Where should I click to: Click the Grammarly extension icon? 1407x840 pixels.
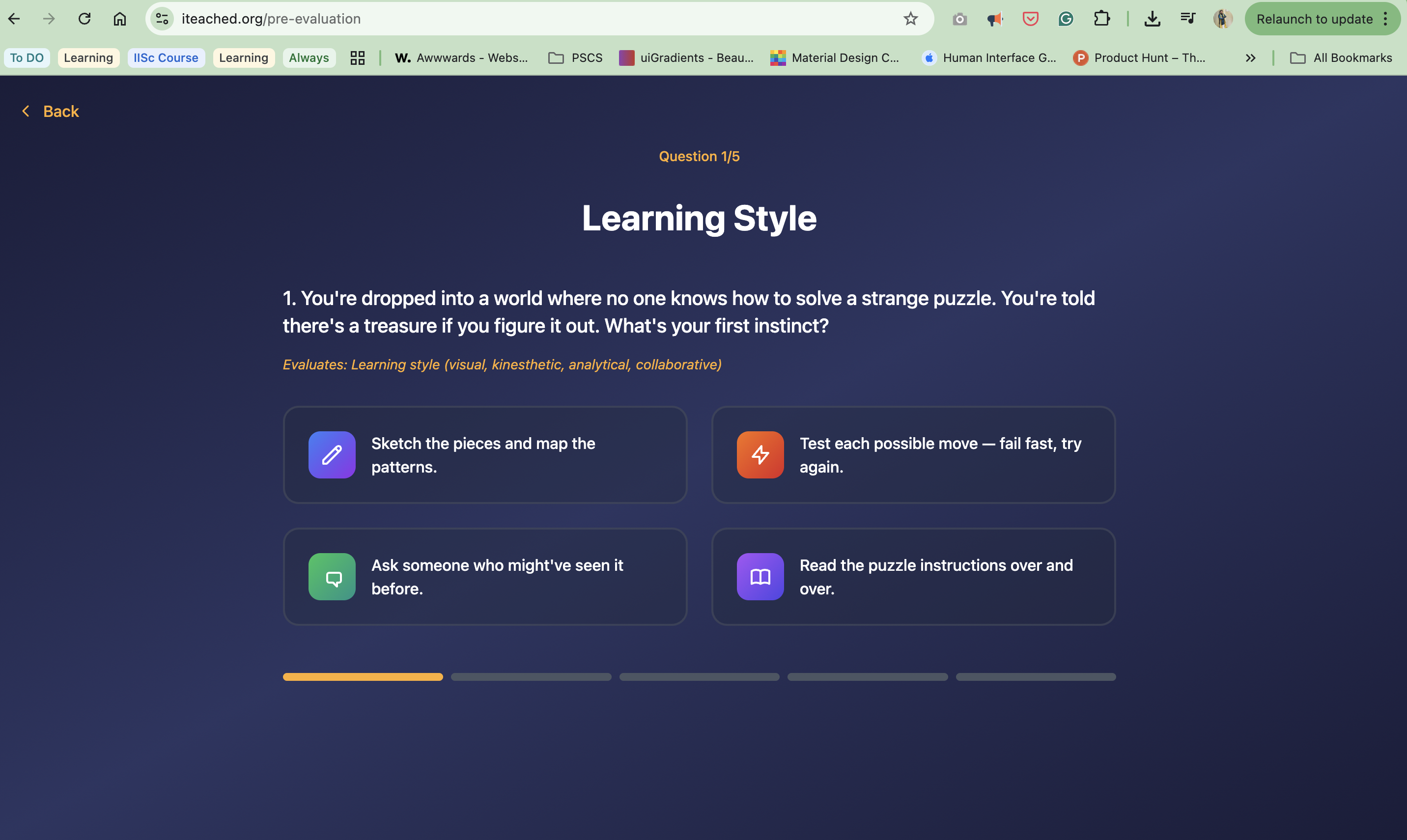point(1065,19)
